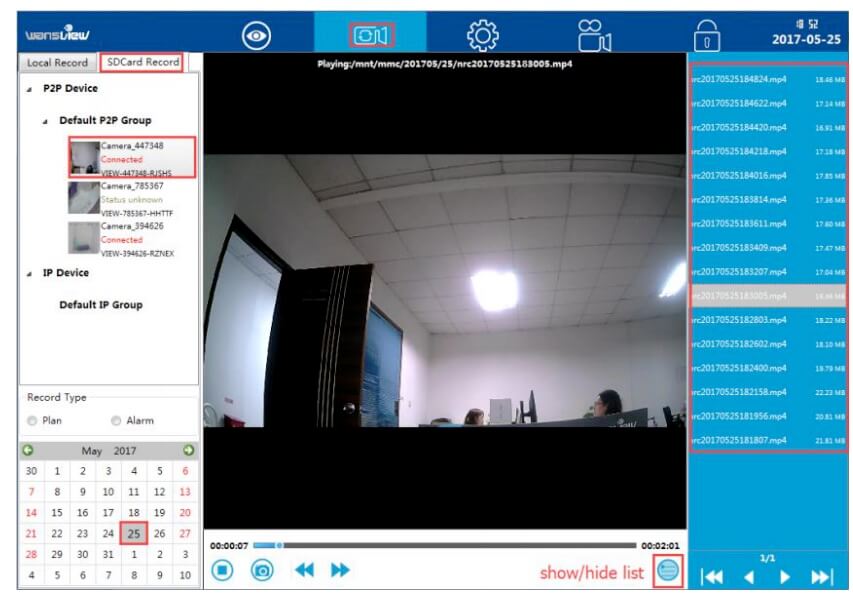
Task: Pick May 18 in the calendar
Action: tap(134, 512)
